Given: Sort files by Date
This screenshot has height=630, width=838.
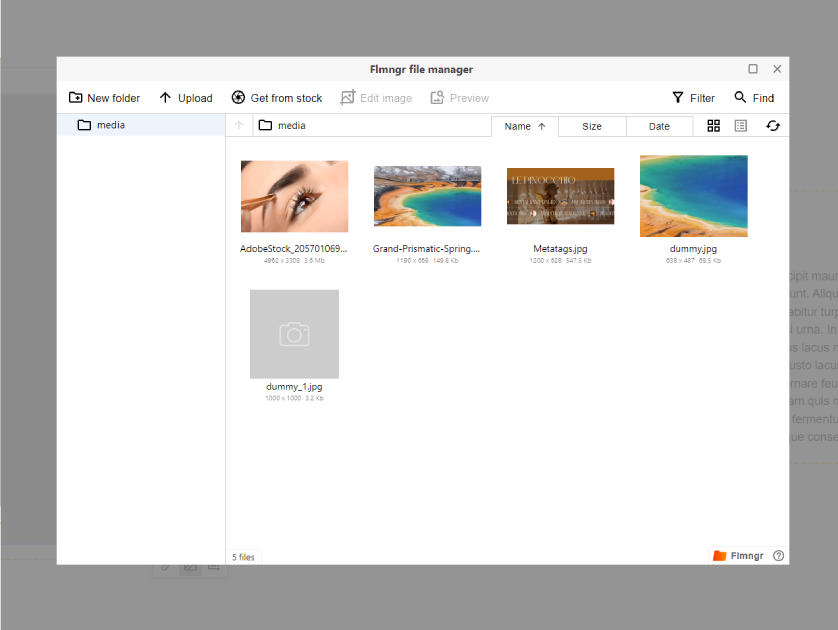Looking at the screenshot, I should tap(659, 126).
